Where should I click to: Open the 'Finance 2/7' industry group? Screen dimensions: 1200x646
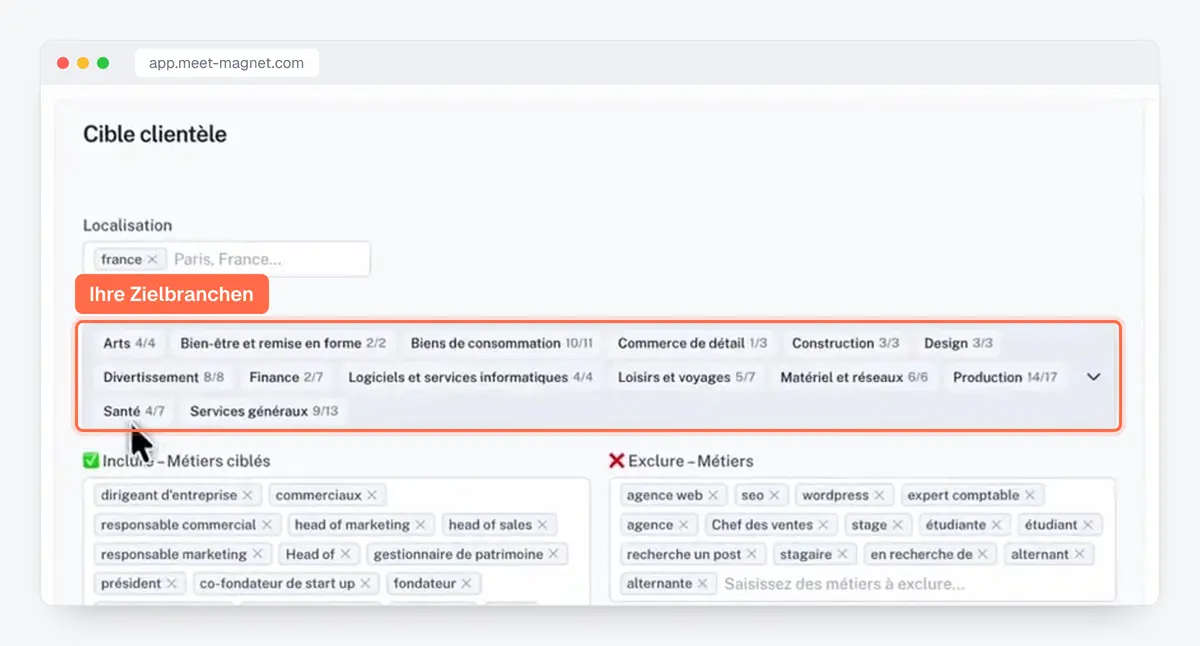286,377
